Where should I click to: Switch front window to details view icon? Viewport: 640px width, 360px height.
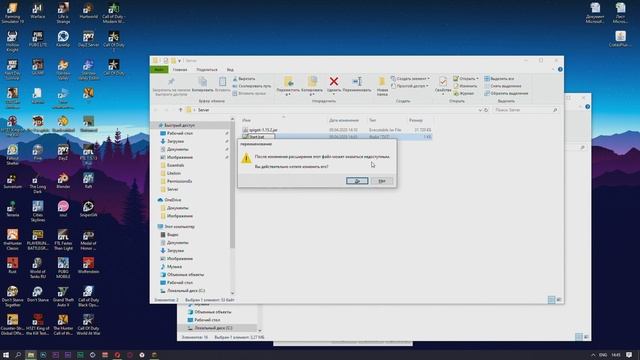point(551,300)
